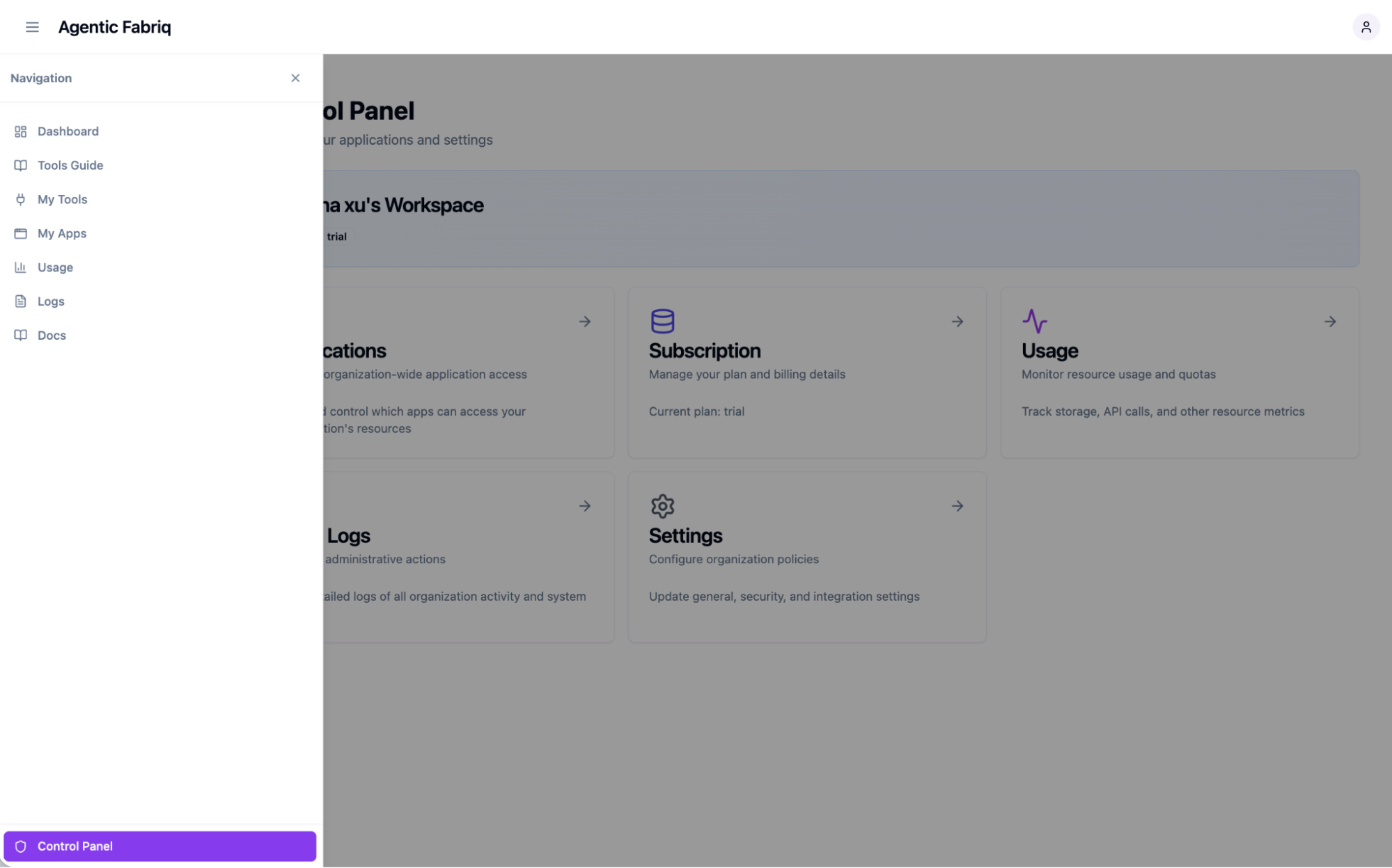Click the My Tools plug icon
Screen dimensions: 1392x868
tap(21, 200)
